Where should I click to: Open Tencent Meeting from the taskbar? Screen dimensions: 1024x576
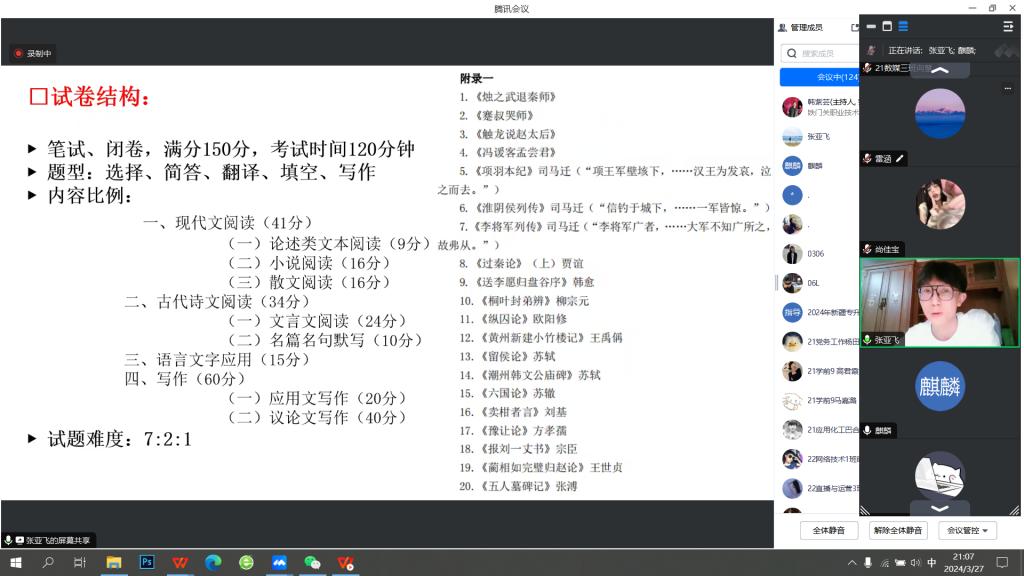point(279,563)
